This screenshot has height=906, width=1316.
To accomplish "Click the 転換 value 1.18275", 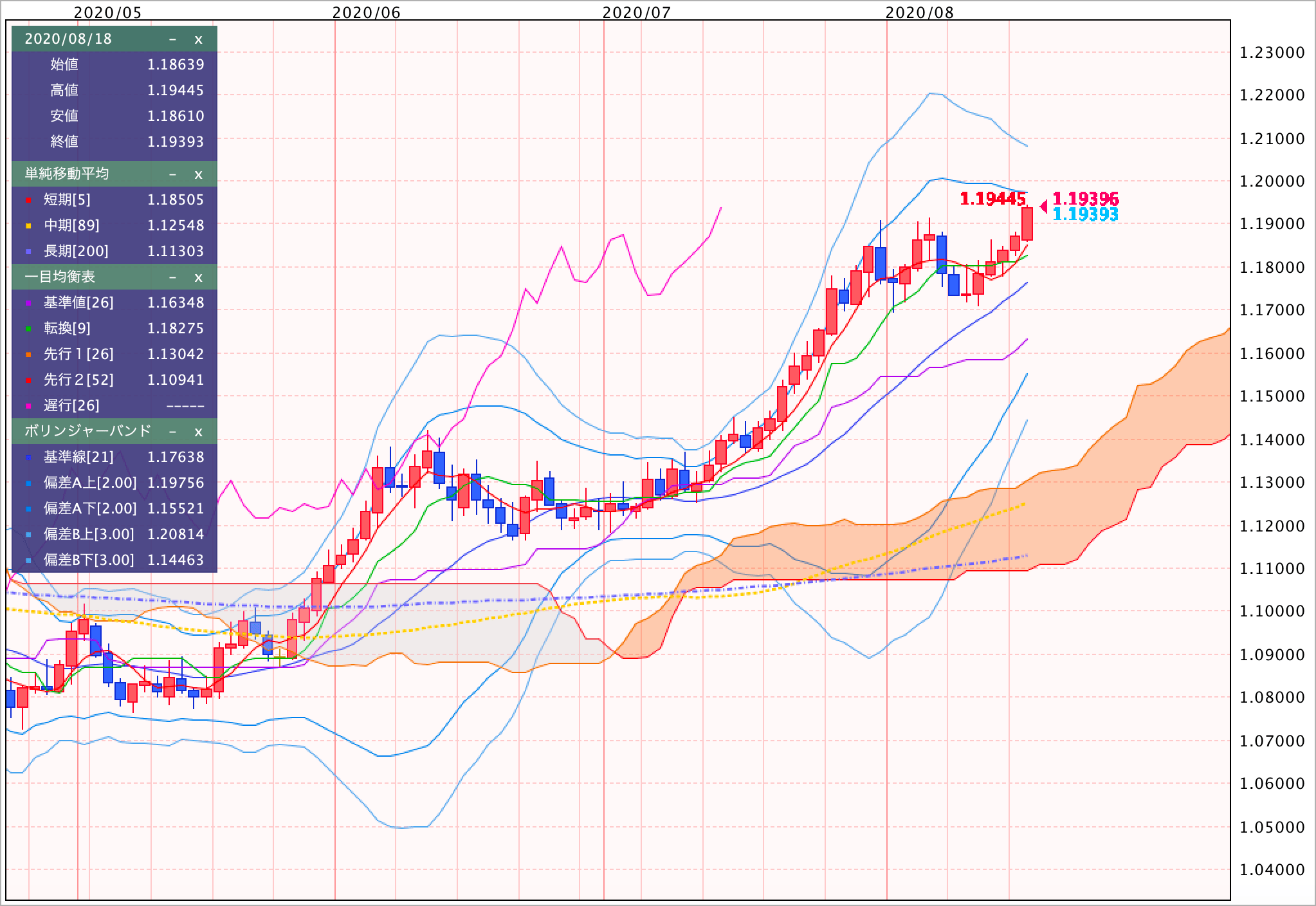I will (x=176, y=328).
